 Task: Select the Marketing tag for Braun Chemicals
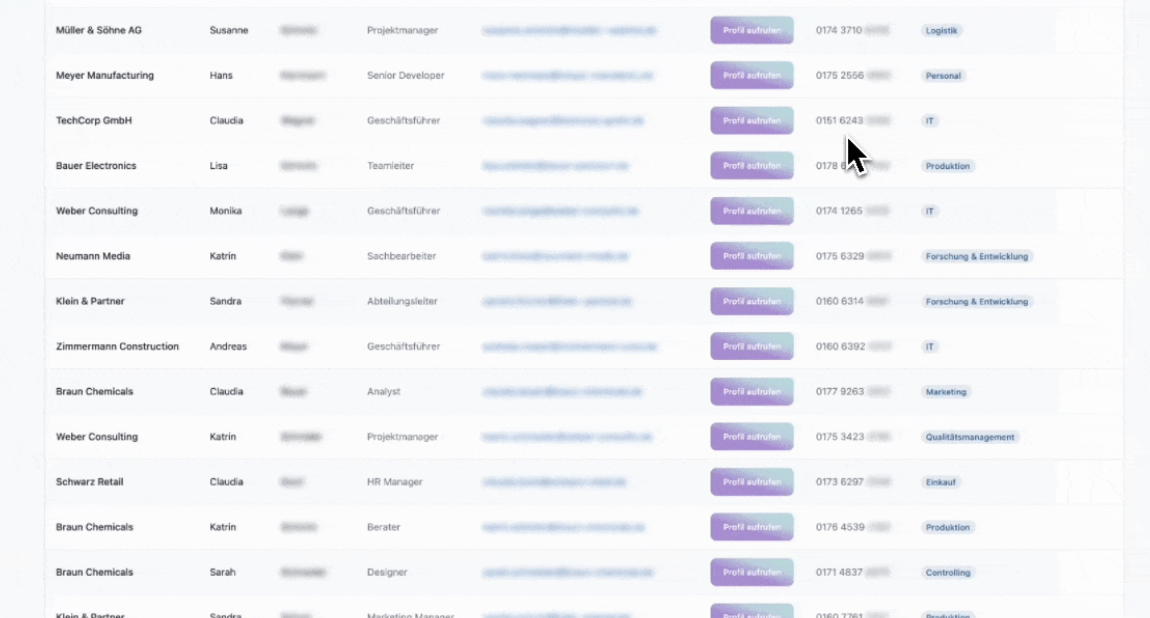[945, 392]
